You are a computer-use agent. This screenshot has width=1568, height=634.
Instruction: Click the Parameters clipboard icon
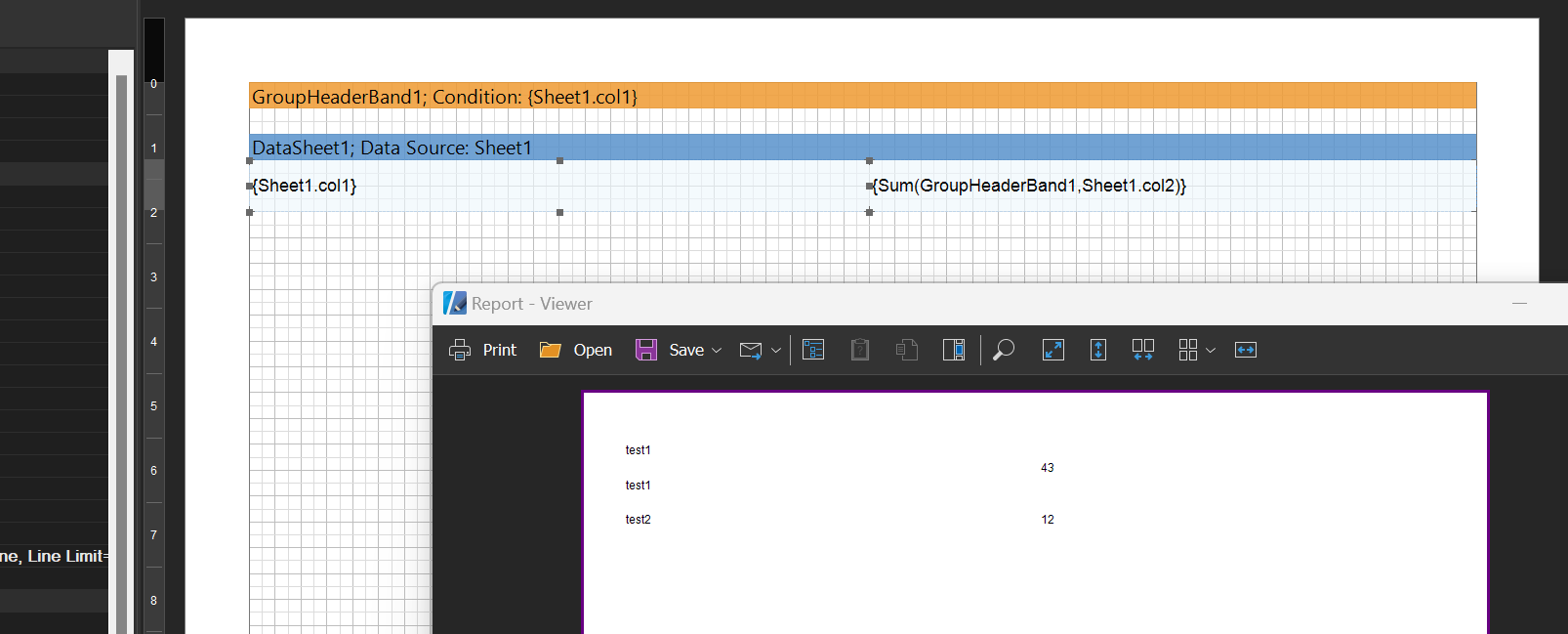[860, 350]
